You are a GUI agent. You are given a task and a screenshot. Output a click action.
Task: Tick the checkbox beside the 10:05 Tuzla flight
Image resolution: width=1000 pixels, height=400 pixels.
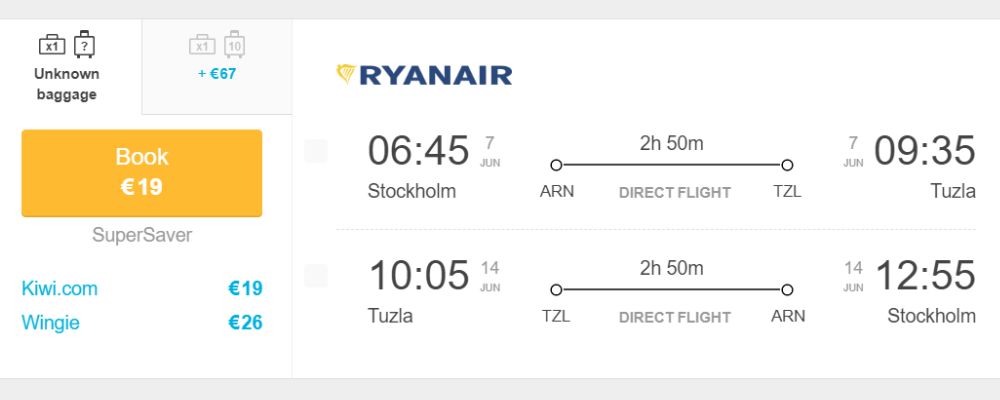[316, 276]
